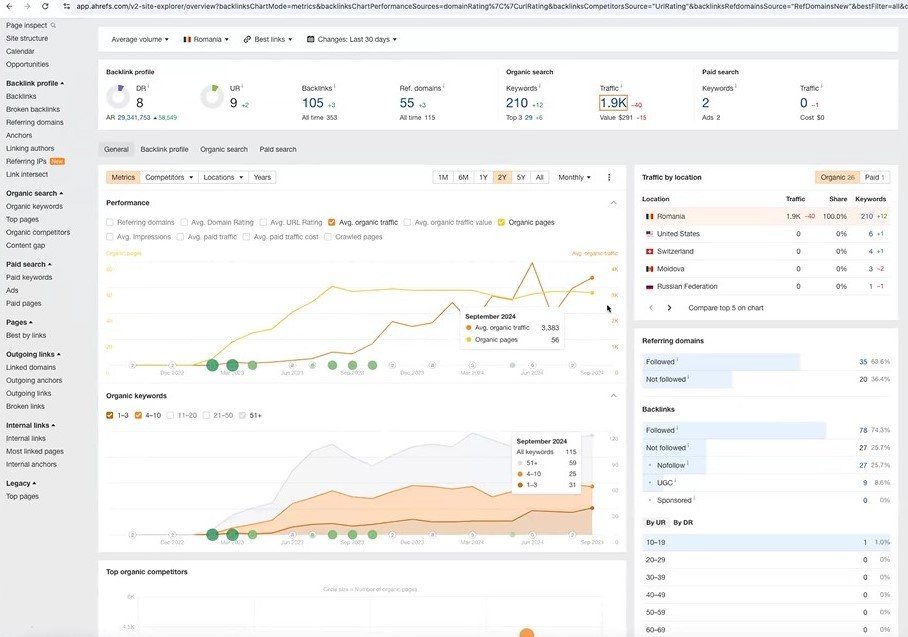
Task: Open the chart three-dot options menu
Action: point(609,177)
